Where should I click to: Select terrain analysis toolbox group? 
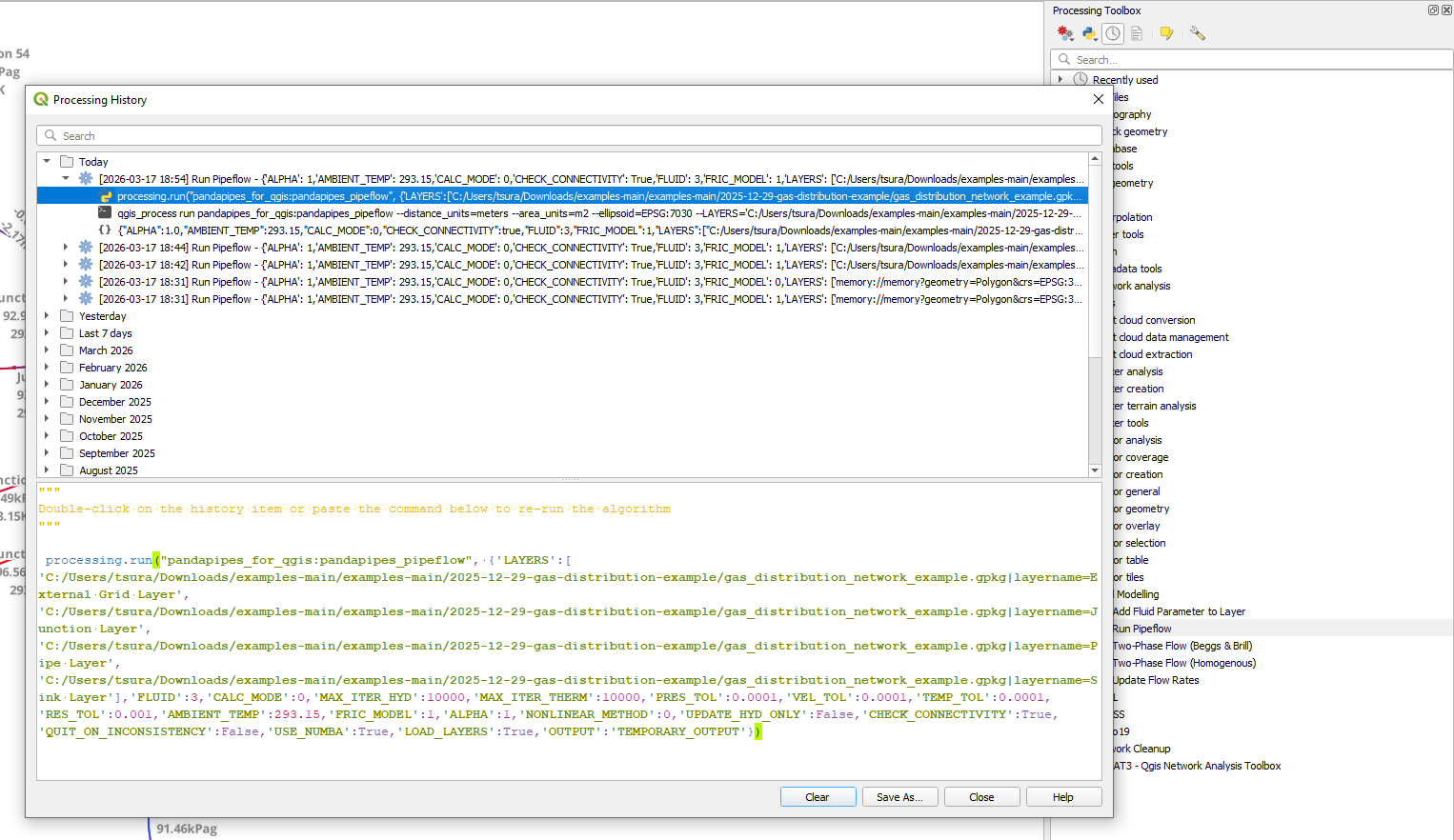(x=1155, y=406)
